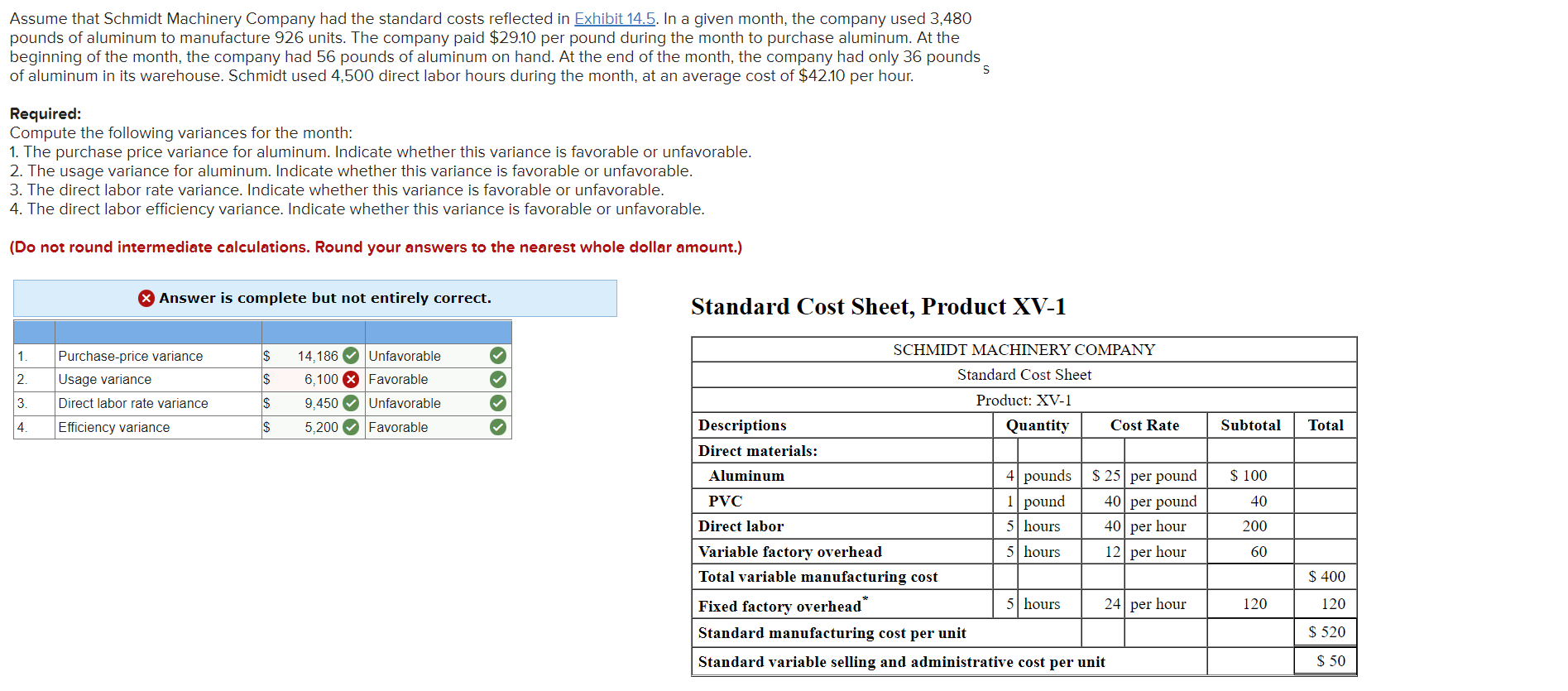
Task: Click row number '4.' in answer table
Action: [22, 427]
